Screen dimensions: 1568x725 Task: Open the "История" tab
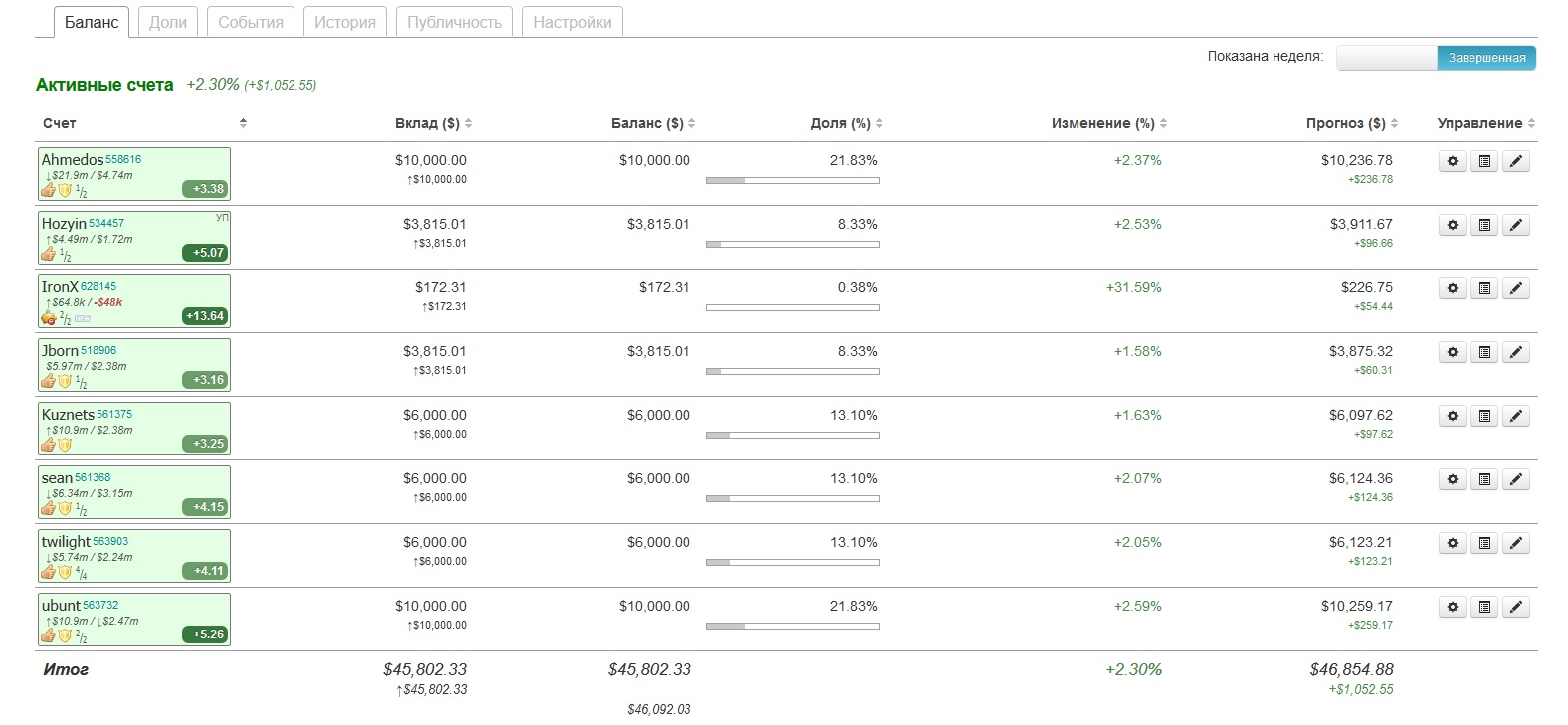coord(345,22)
